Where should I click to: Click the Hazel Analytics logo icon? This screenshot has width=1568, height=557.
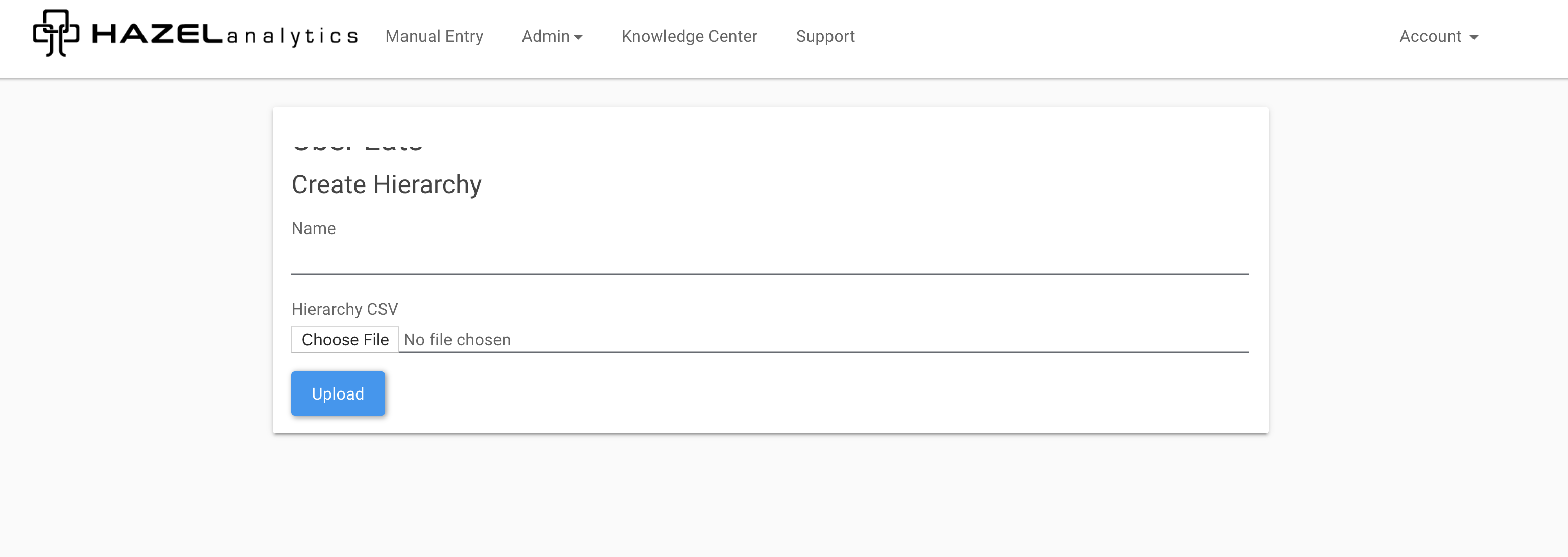[56, 34]
